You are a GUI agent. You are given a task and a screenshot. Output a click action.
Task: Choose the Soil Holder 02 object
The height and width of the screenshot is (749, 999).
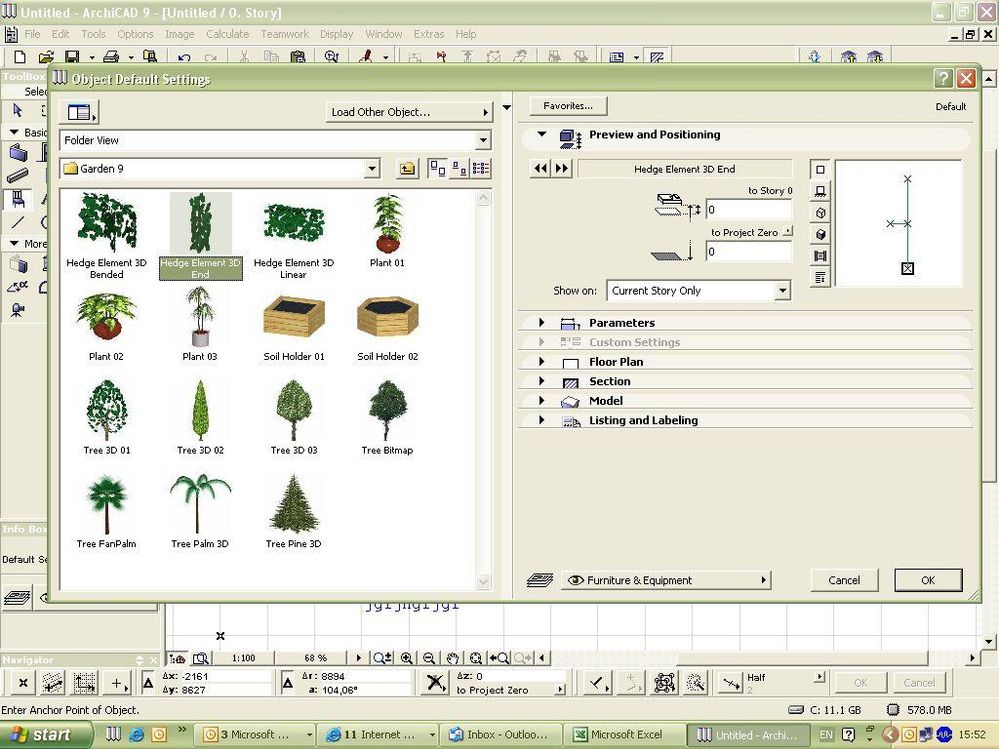[387, 327]
